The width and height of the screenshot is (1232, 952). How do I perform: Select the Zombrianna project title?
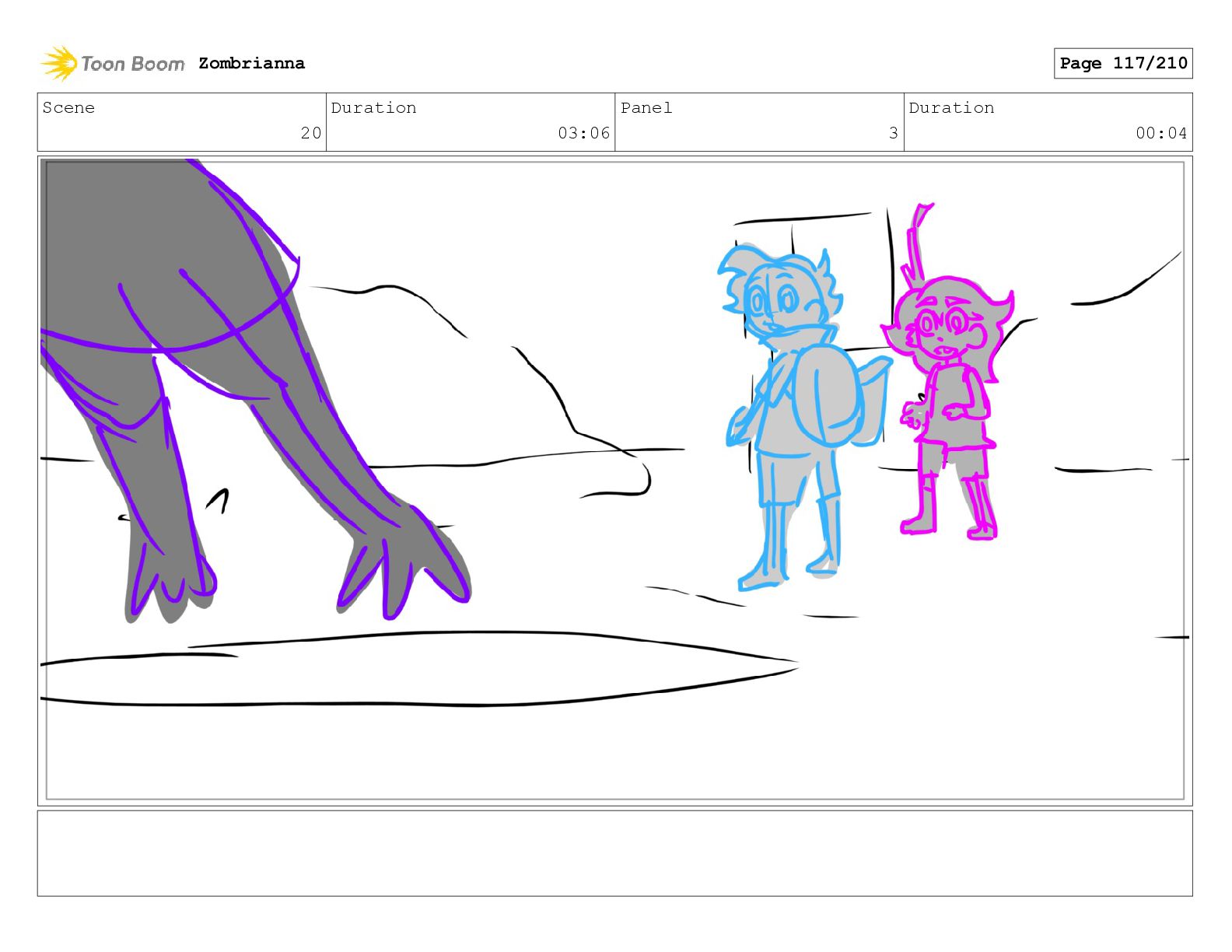[251, 63]
